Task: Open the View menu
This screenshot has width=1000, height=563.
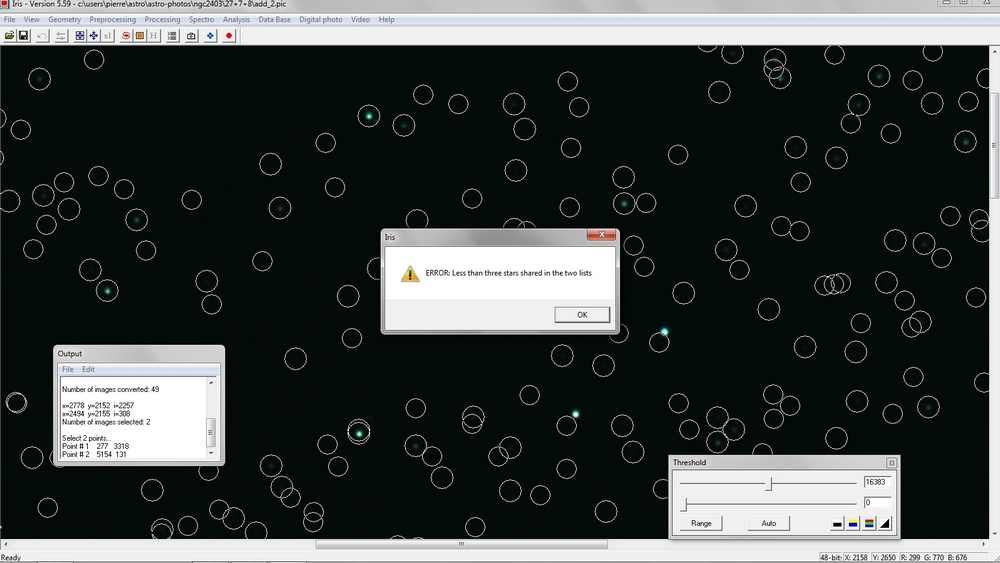Action: point(31,20)
